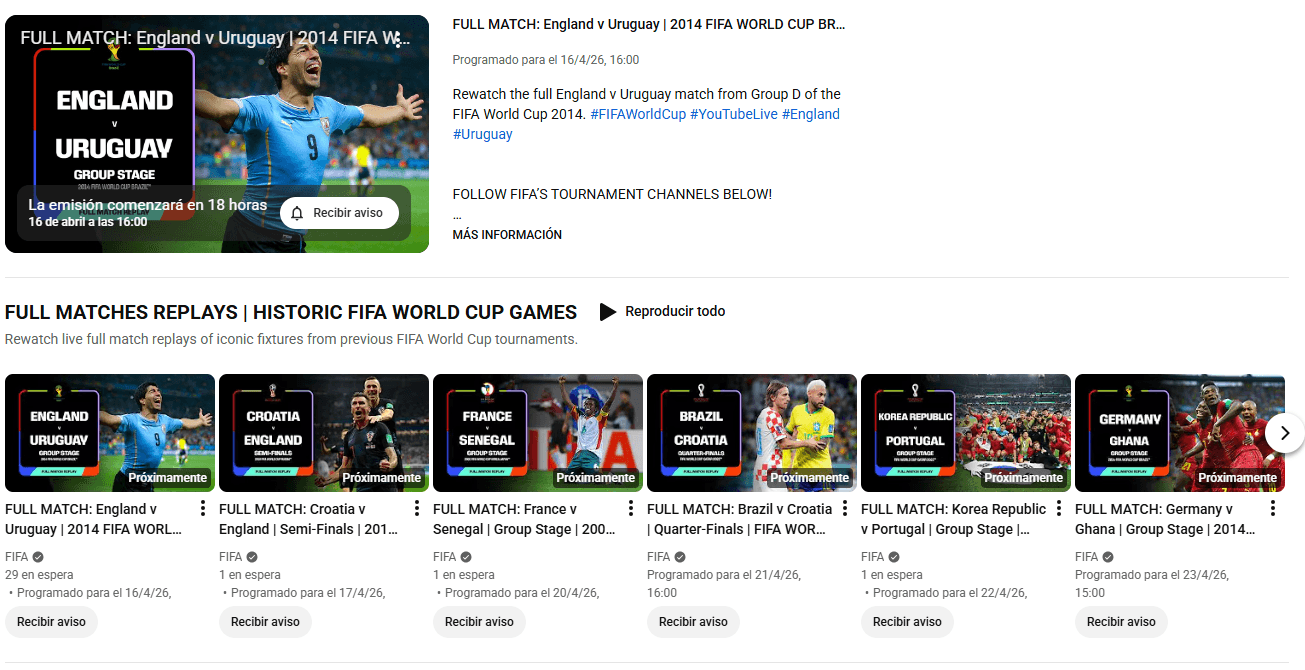Click the play icon beside Reproducir todo
The width and height of the screenshot is (1305, 670).
coord(608,311)
